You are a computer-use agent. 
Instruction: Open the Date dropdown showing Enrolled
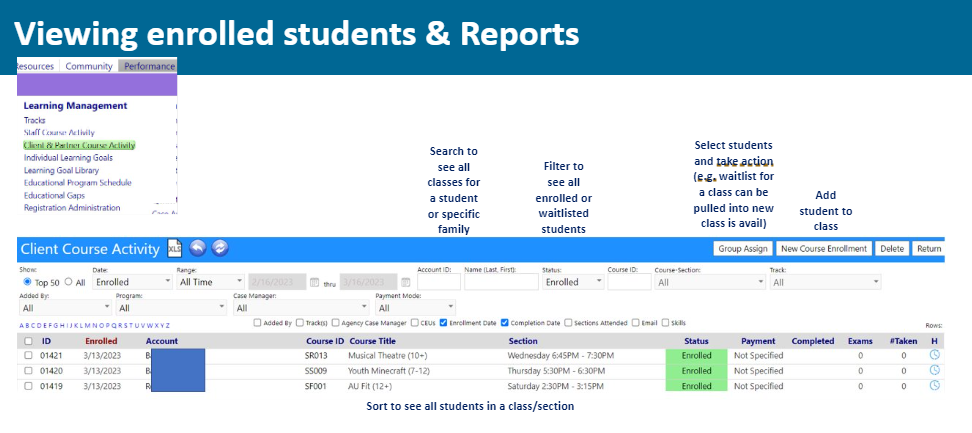[x=132, y=282]
